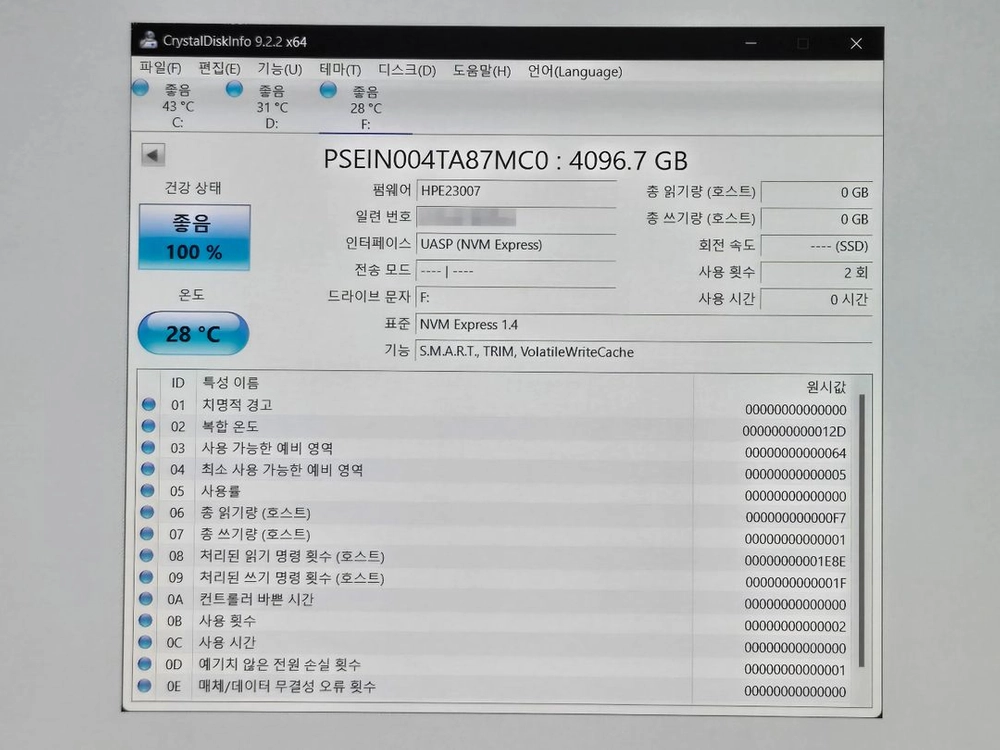Image resolution: width=1000 pixels, height=750 pixels.
Task: Click status orb for ID 01 치명적 경고
Action: [149, 404]
